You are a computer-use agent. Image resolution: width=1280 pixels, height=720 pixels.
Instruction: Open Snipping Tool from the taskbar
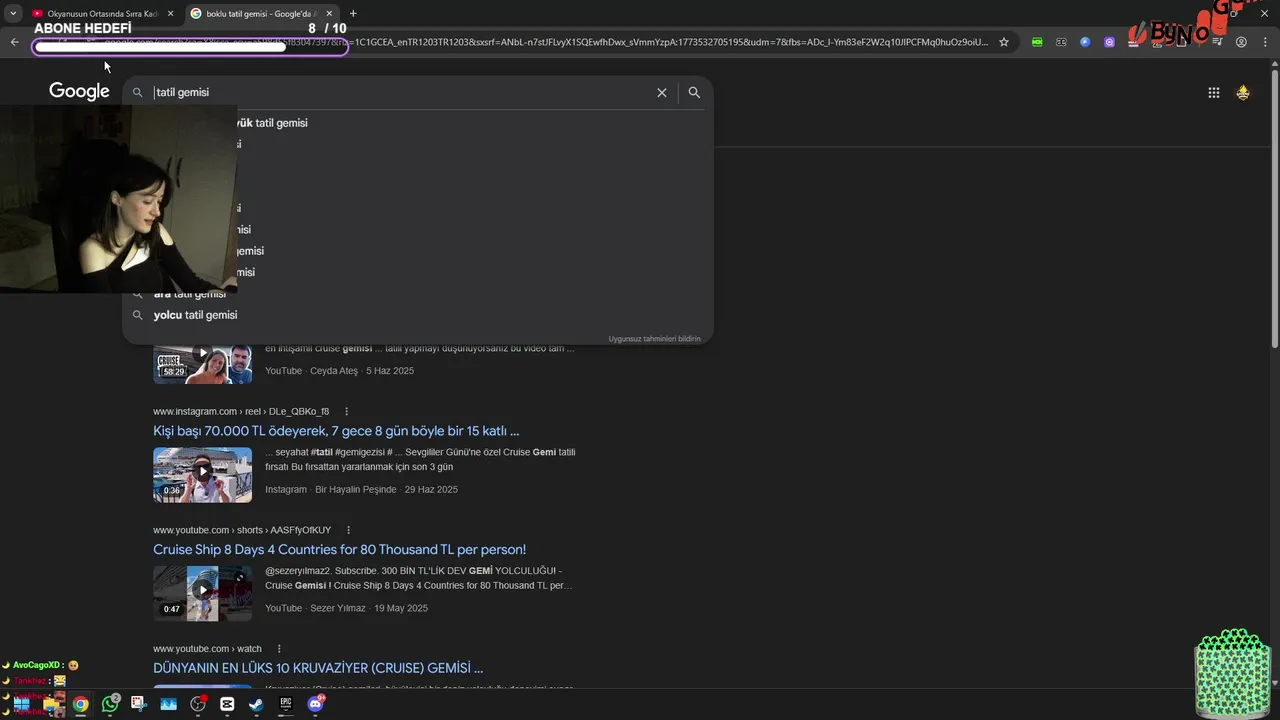pyautogui.click(x=139, y=704)
